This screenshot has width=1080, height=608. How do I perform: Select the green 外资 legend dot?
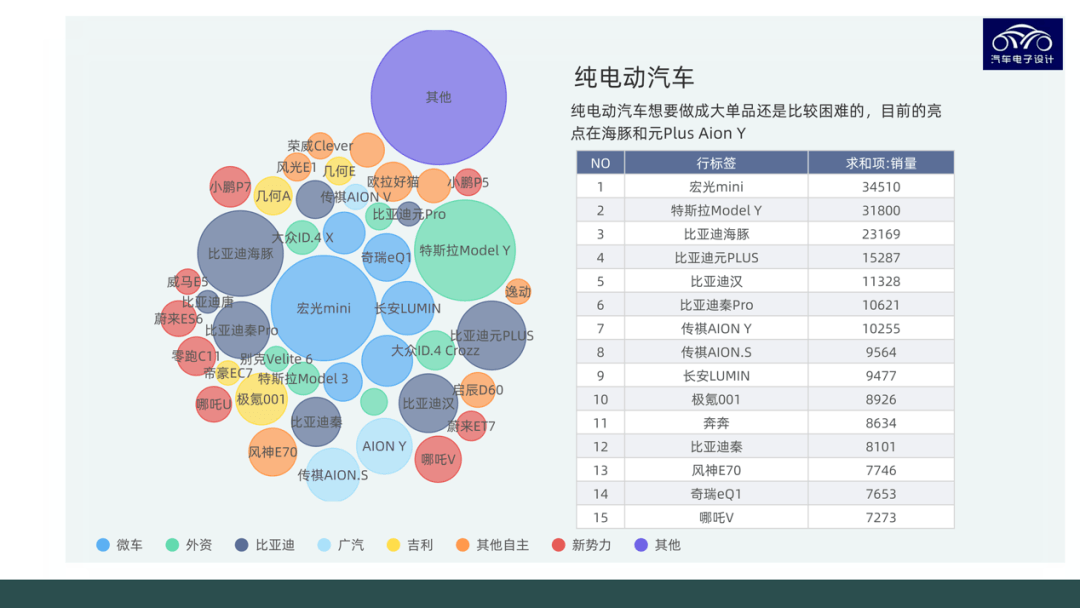coord(172,545)
